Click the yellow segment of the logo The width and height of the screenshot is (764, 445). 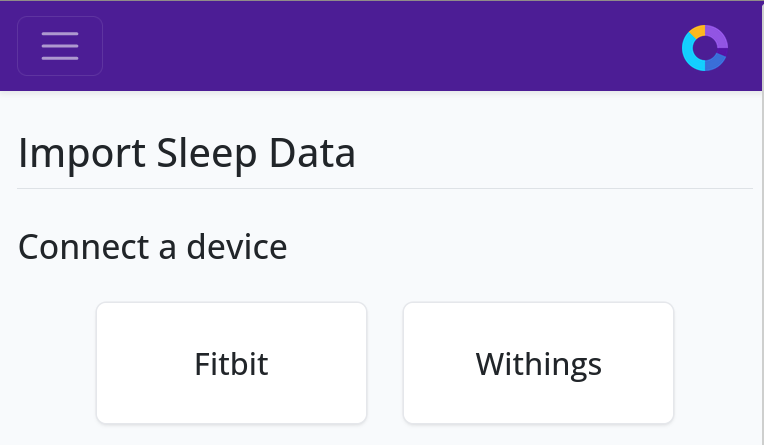tap(697, 31)
